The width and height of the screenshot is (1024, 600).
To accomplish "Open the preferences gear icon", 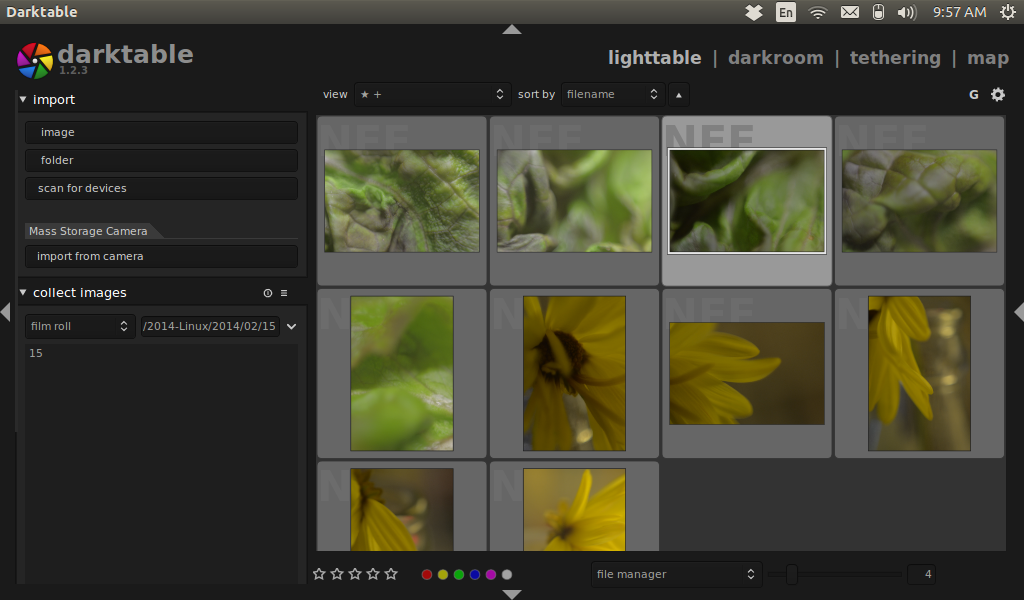I will pos(997,95).
